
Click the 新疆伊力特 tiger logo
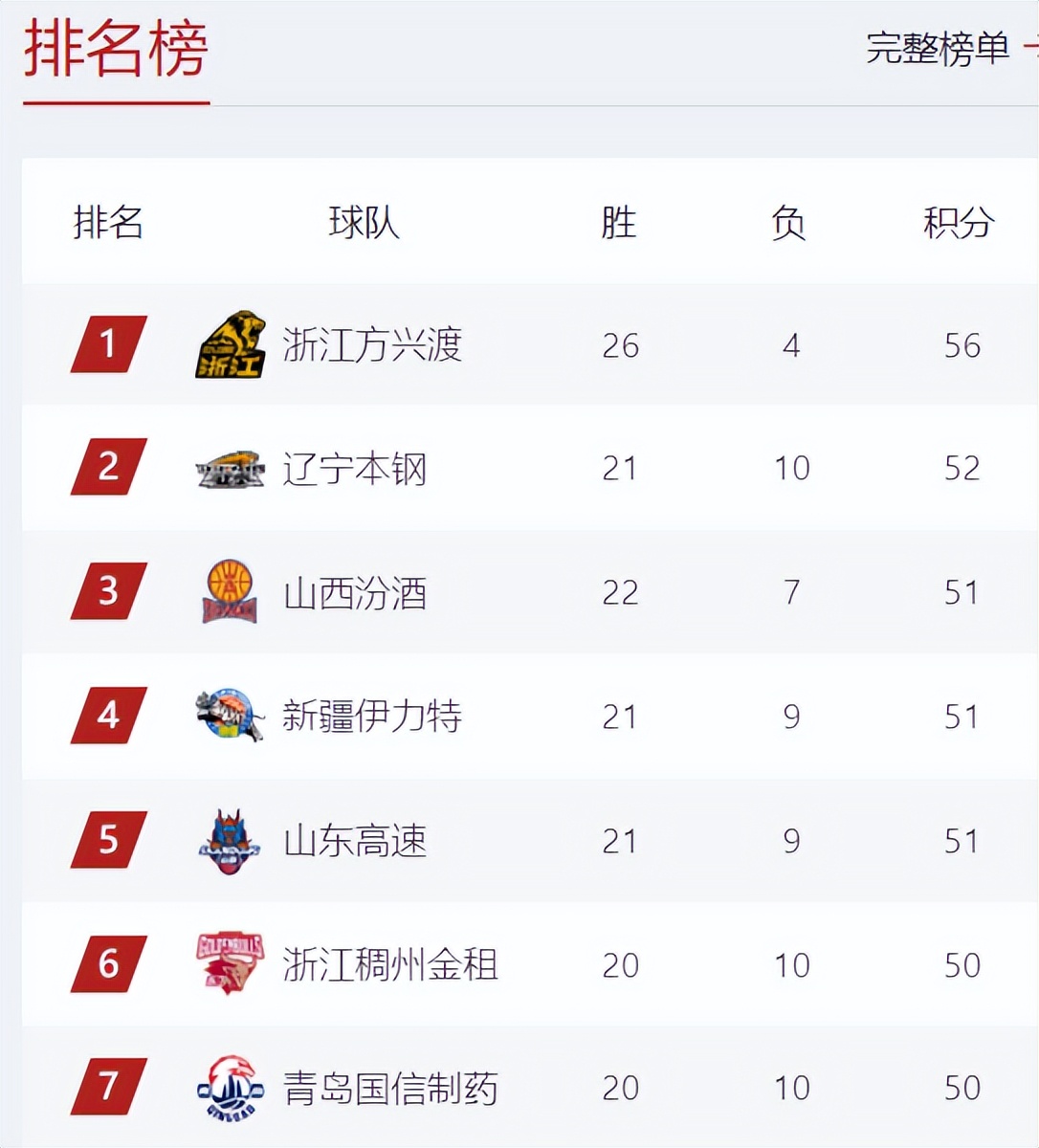pyautogui.click(x=230, y=715)
